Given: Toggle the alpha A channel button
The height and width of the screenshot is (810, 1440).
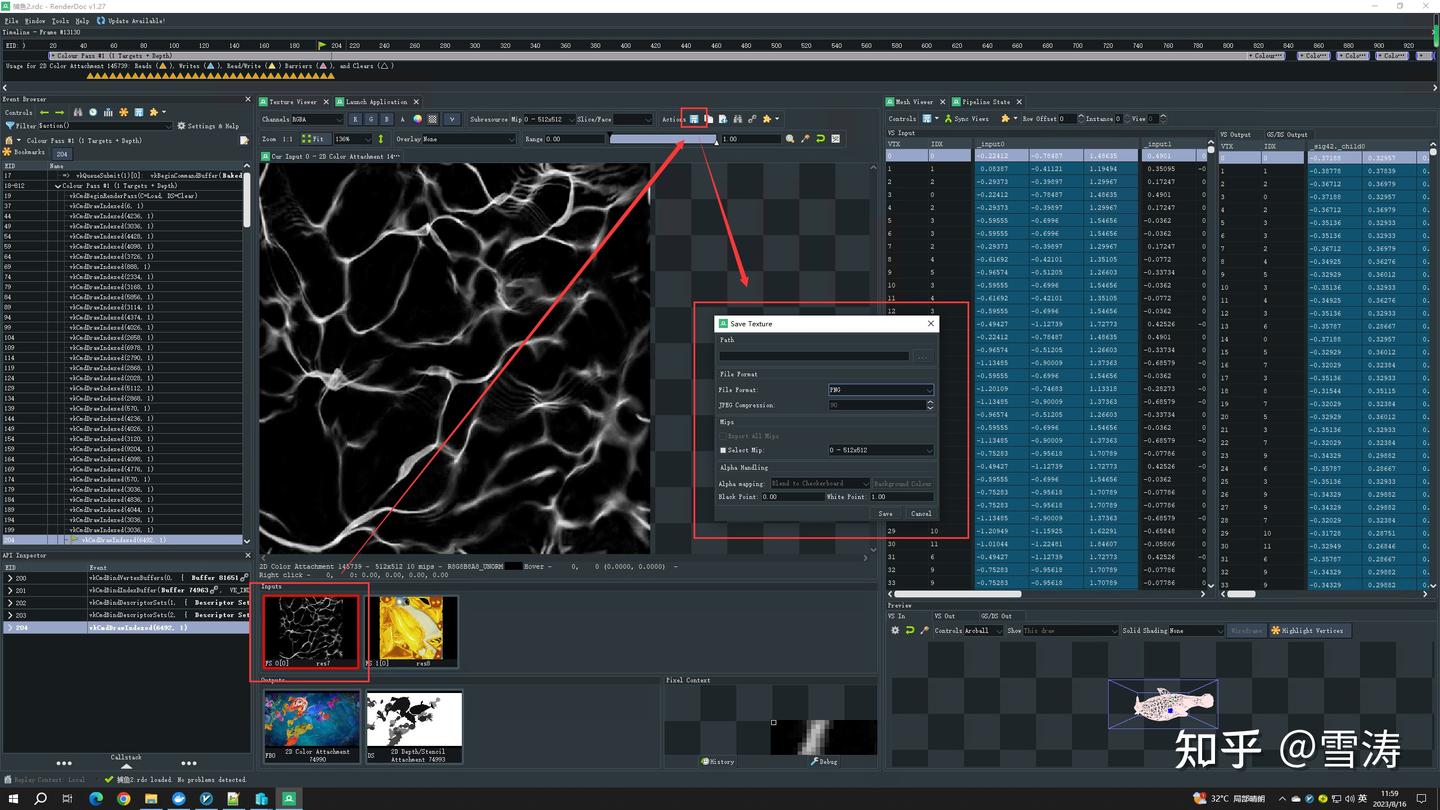Looking at the screenshot, I should [x=403, y=119].
